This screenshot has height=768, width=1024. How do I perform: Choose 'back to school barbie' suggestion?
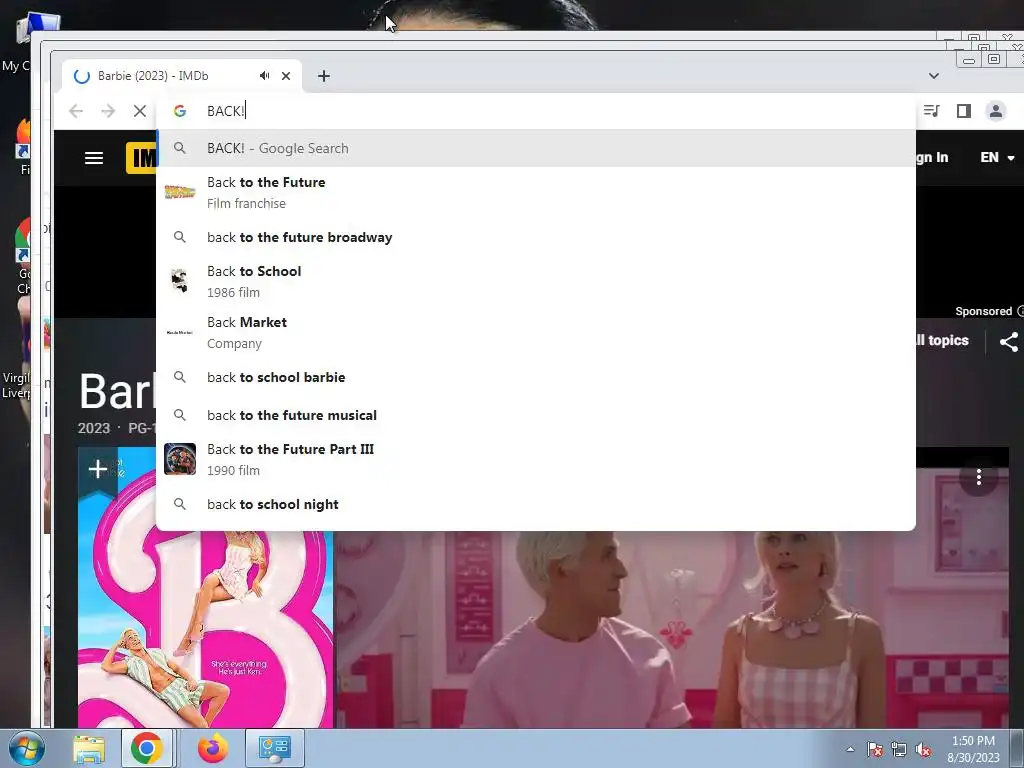[x=536, y=377]
